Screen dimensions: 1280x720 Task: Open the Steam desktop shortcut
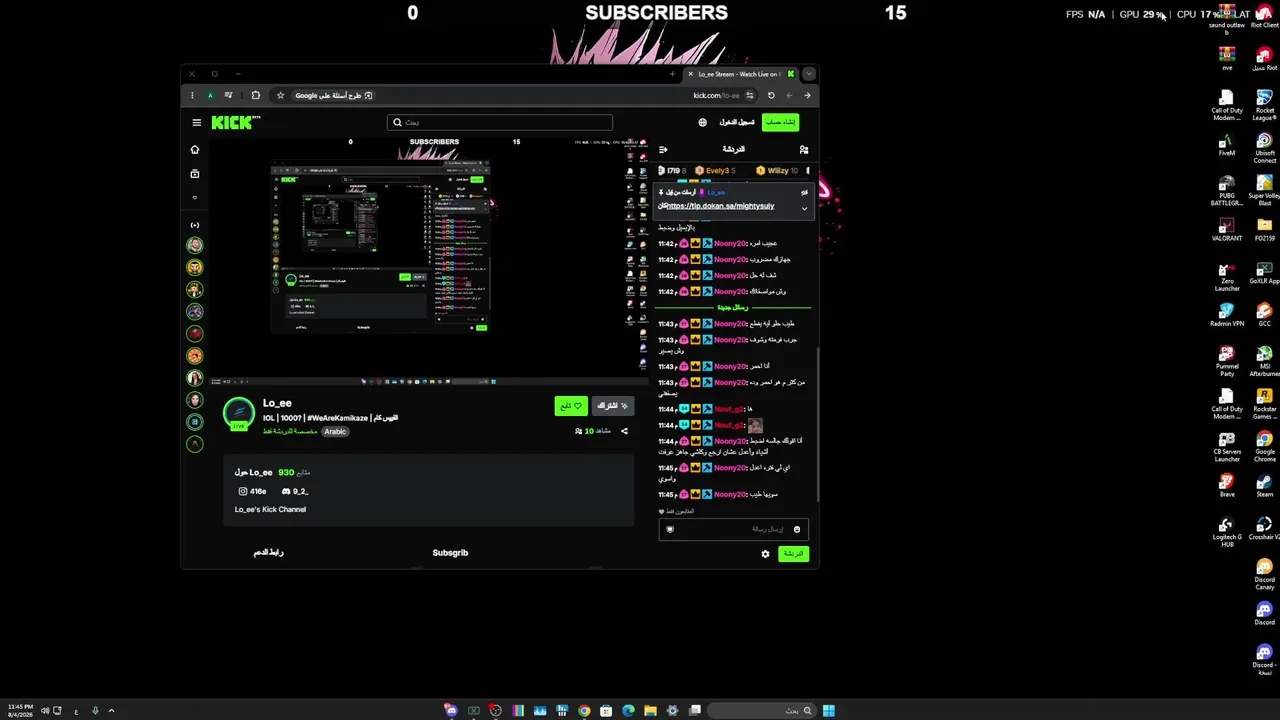tap(1264, 485)
